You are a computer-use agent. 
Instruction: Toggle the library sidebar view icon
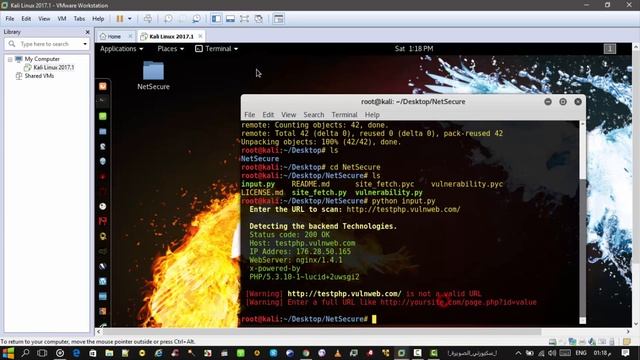tap(216, 19)
